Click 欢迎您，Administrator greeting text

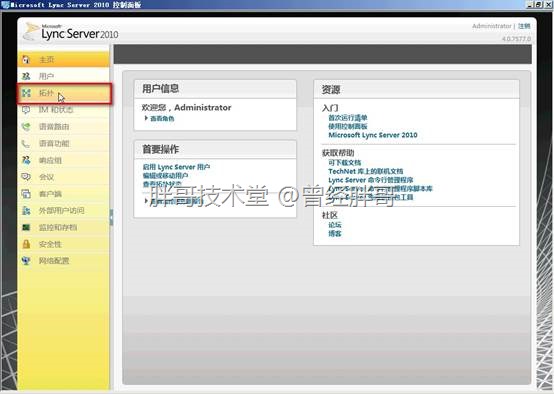(x=186, y=107)
